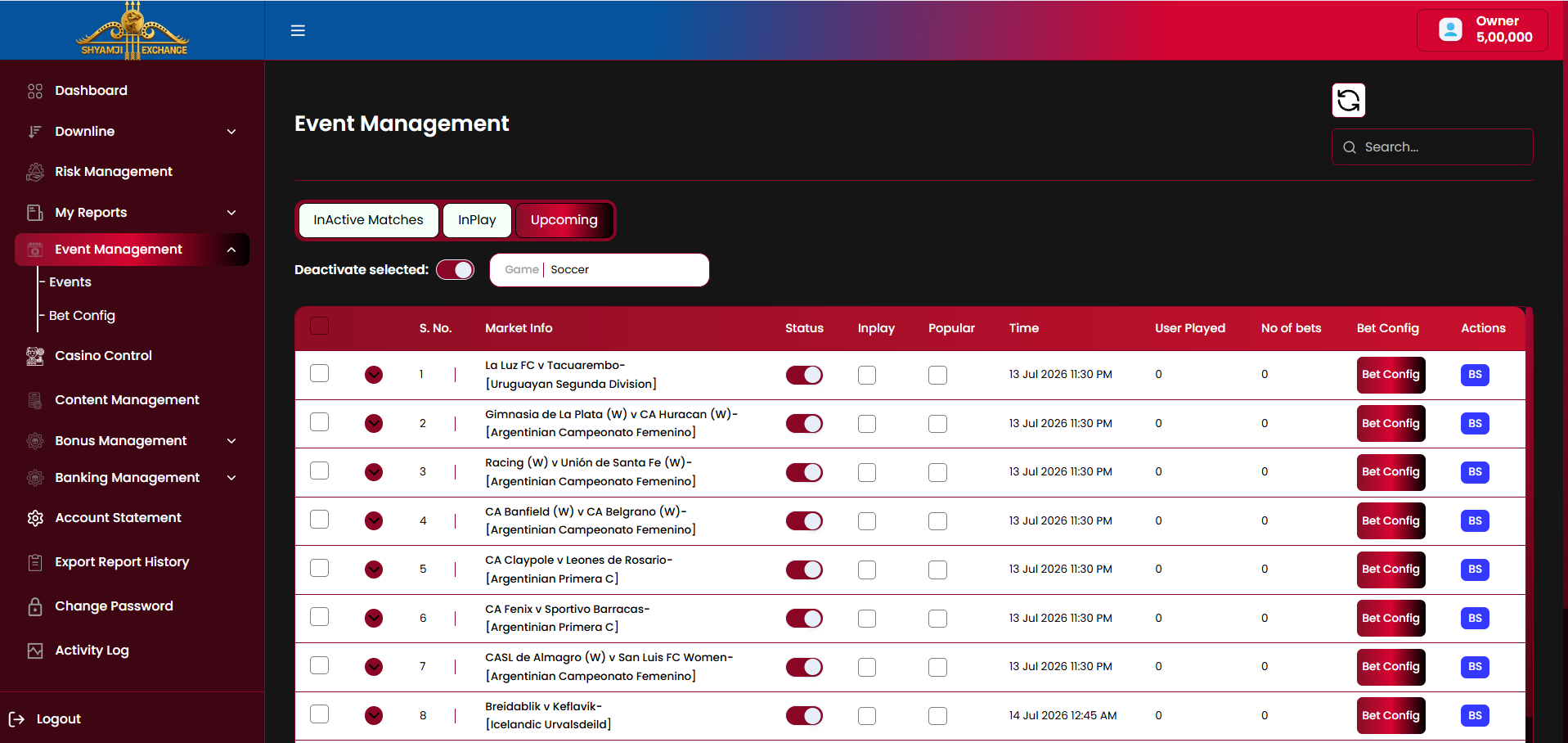Collapse the Event Management menu chevron
Viewport: 1568px width, 743px height.
pyautogui.click(x=231, y=250)
